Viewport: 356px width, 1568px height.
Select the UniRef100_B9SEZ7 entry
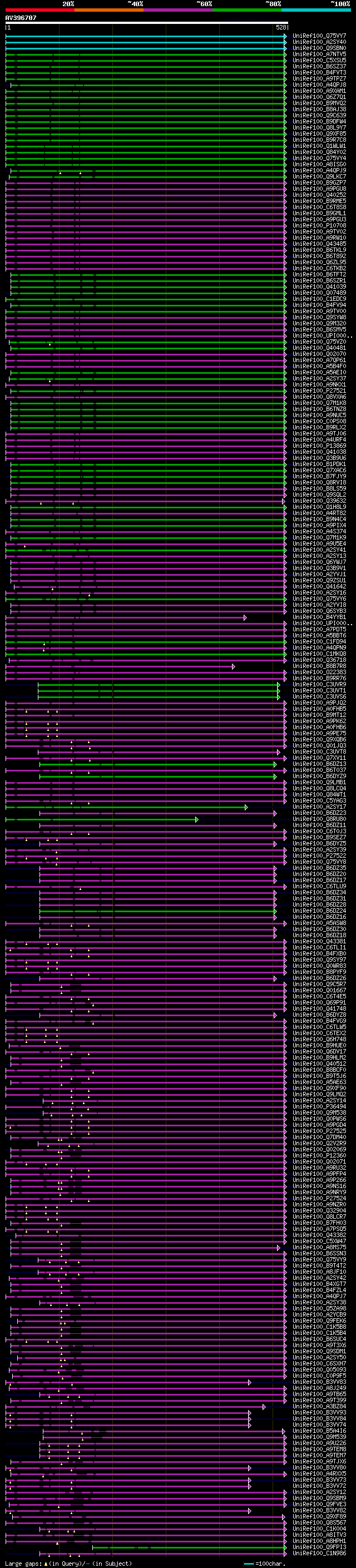(319, 837)
